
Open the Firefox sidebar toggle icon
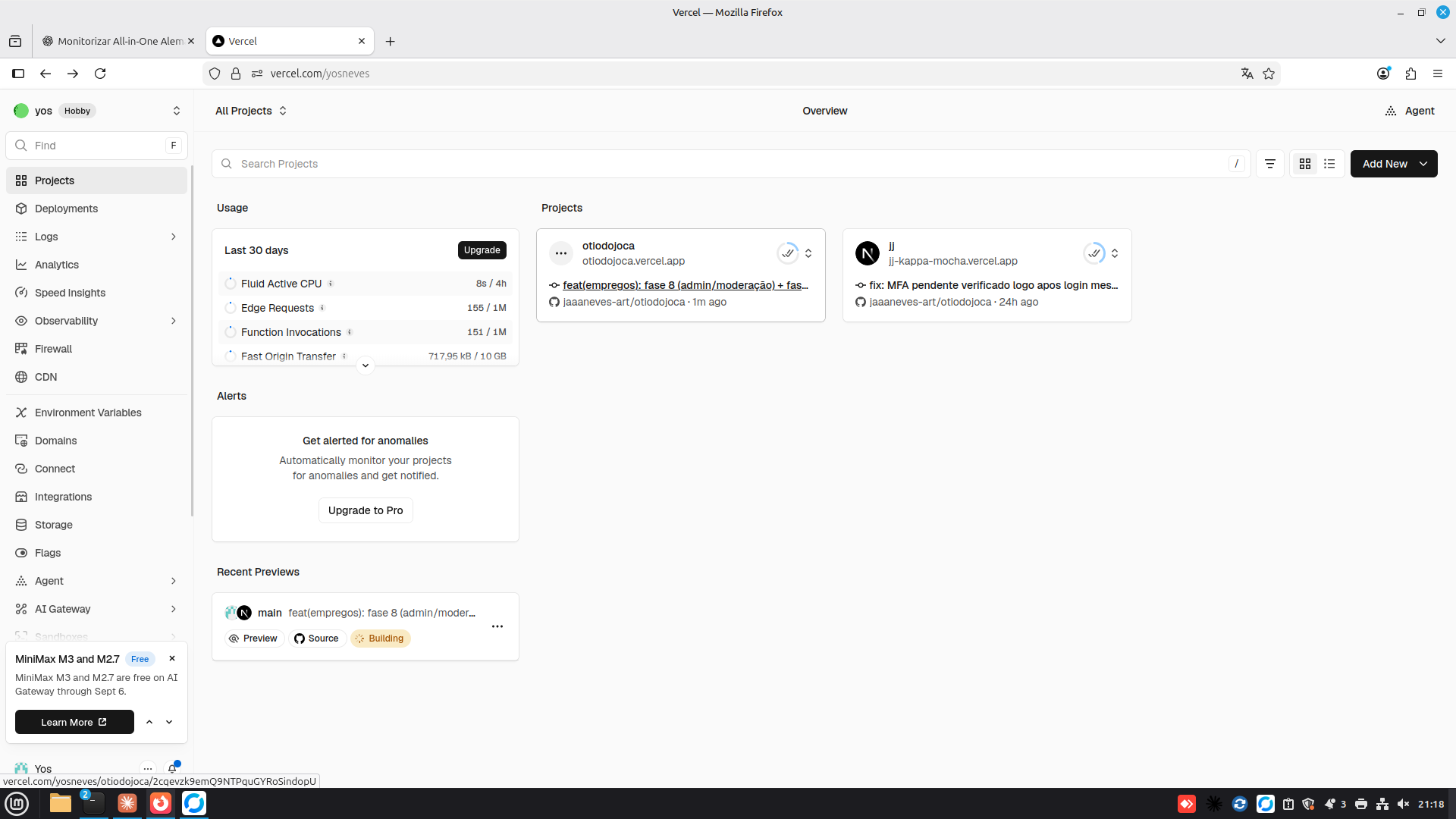pos(18,74)
